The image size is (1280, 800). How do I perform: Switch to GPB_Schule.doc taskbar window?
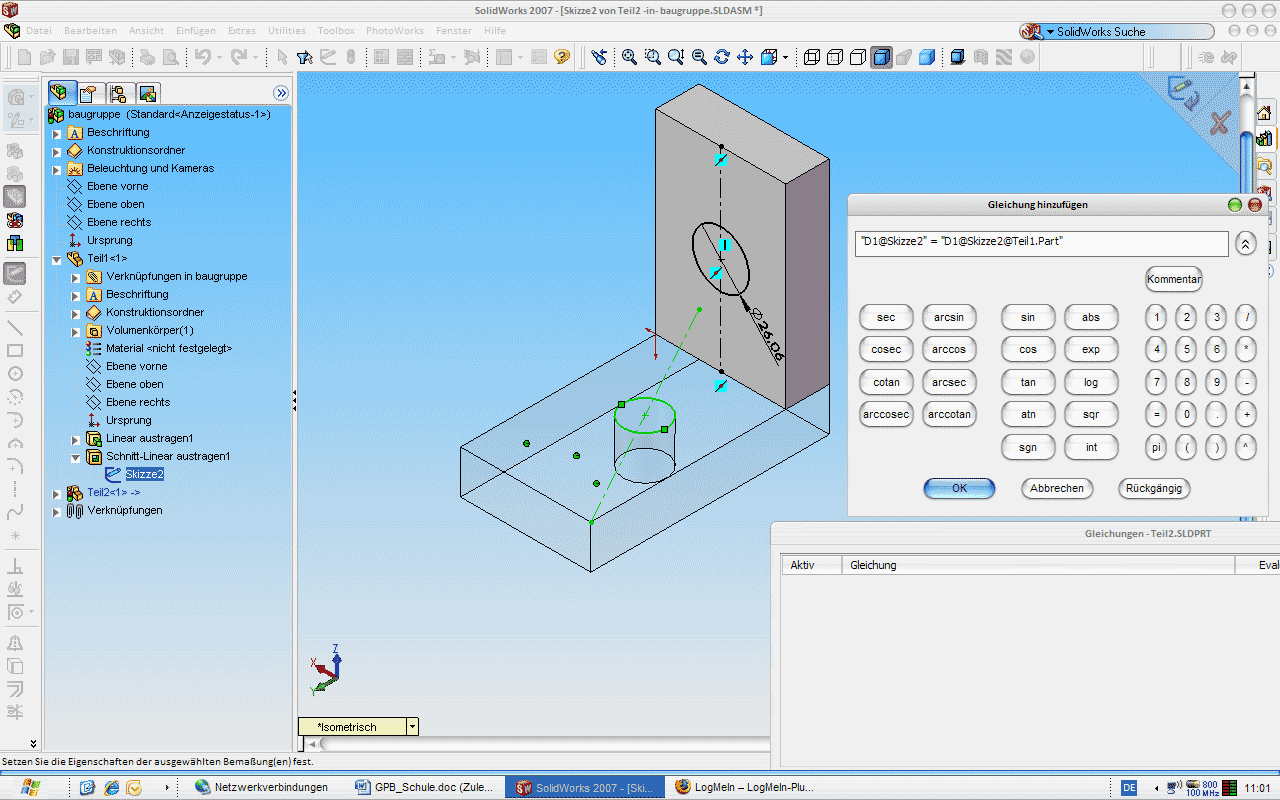tap(427, 787)
